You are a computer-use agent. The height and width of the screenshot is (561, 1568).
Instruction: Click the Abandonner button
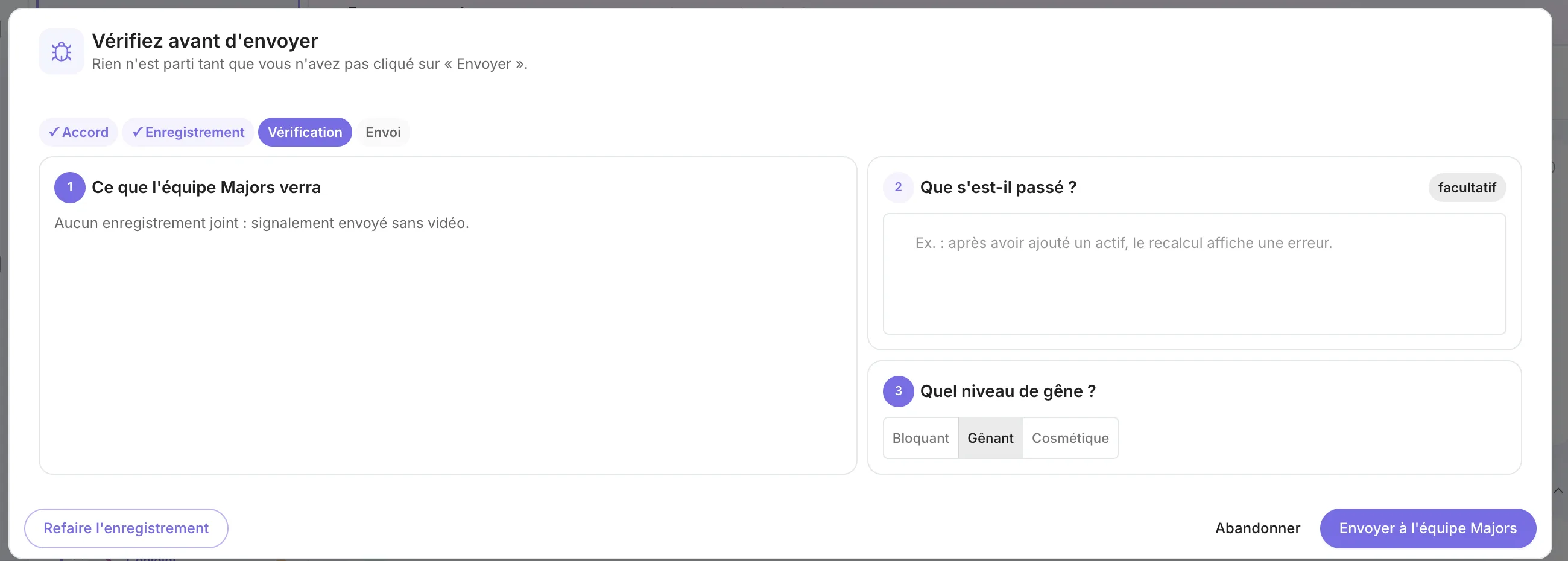pyautogui.click(x=1257, y=528)
